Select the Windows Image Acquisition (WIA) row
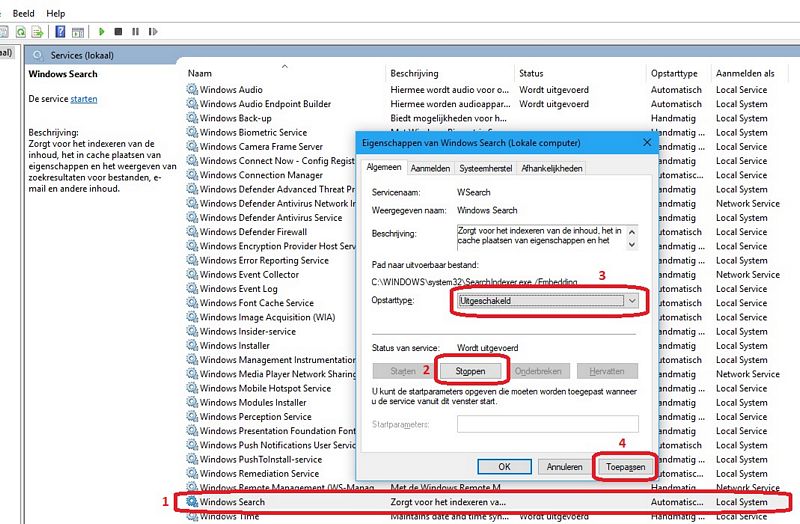800x524 pixels. pos(269,317)
